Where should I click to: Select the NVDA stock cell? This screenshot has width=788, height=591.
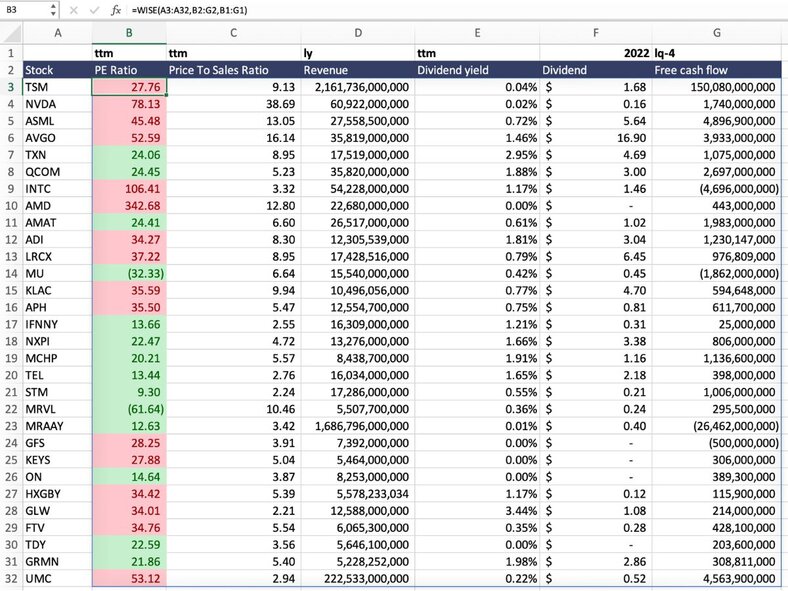click(x=56, y=104)
